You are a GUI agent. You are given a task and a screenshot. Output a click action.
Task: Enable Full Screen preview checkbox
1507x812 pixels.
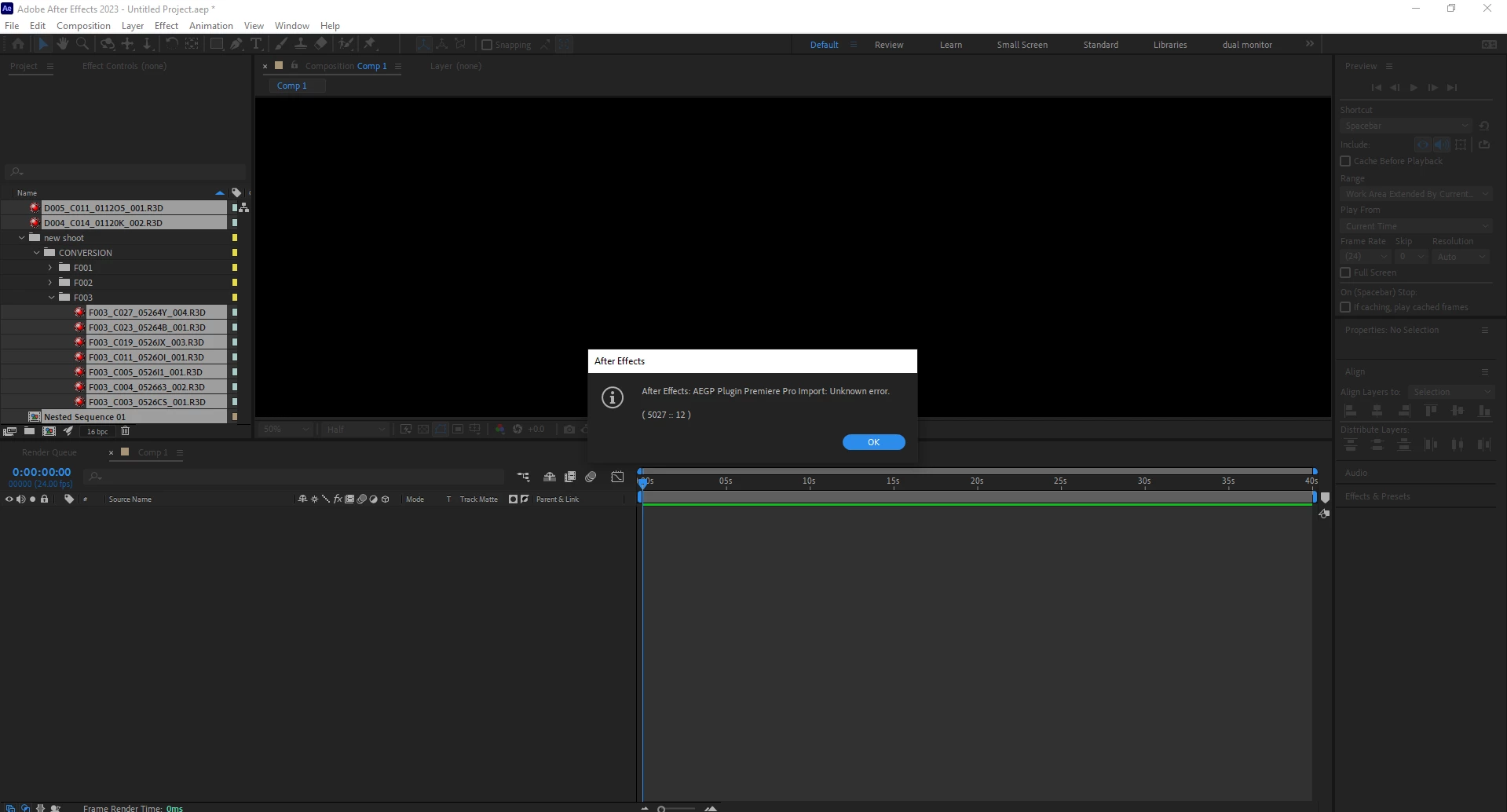[x=1345, y=272]
